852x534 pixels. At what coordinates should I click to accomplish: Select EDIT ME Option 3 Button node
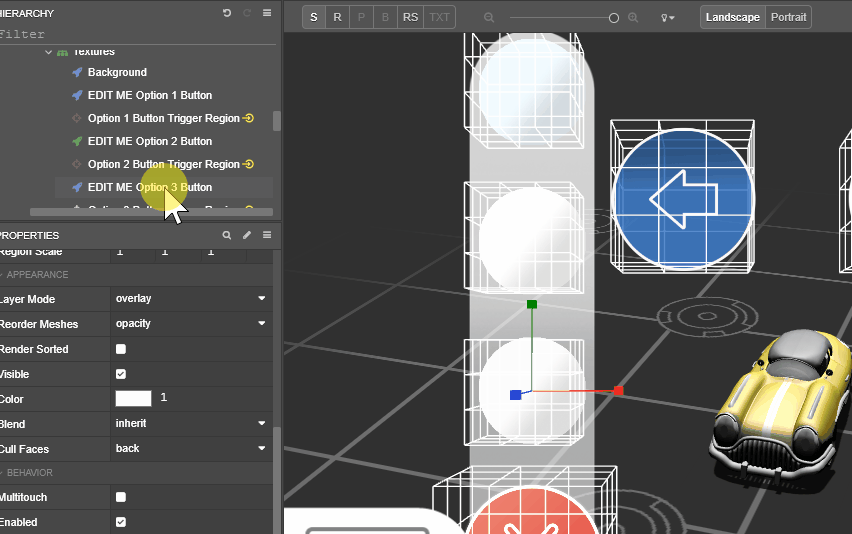(x=150, y=187)
